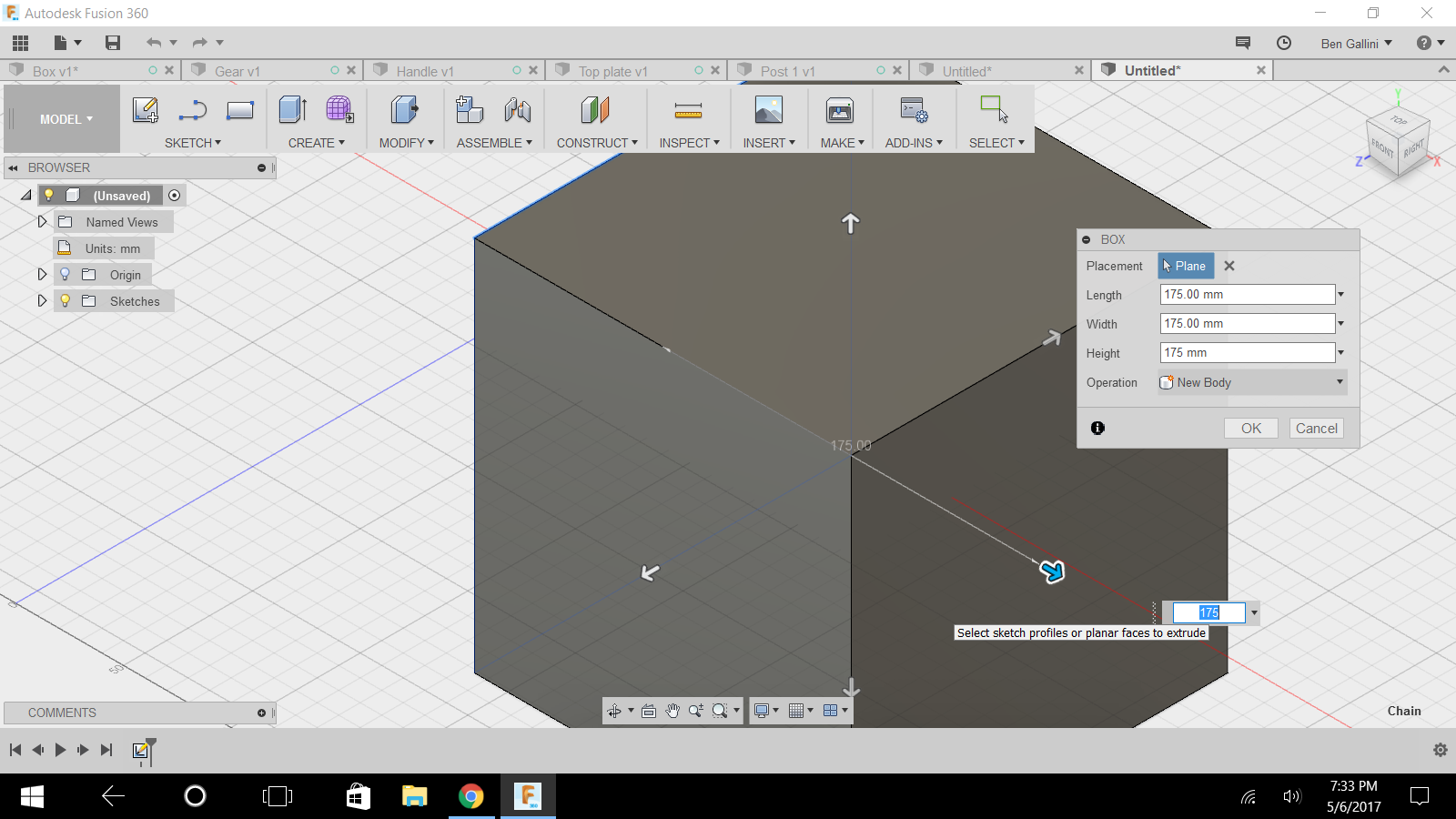Open the SKETCH menu
1456x819 pixels.
click(x=193, y=143)
